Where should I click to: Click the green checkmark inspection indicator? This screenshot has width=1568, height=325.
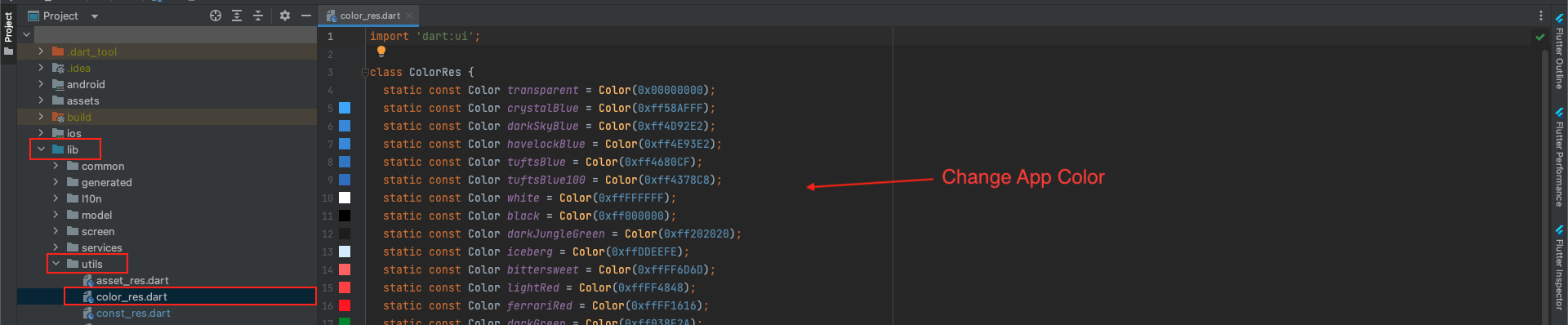1539,37
